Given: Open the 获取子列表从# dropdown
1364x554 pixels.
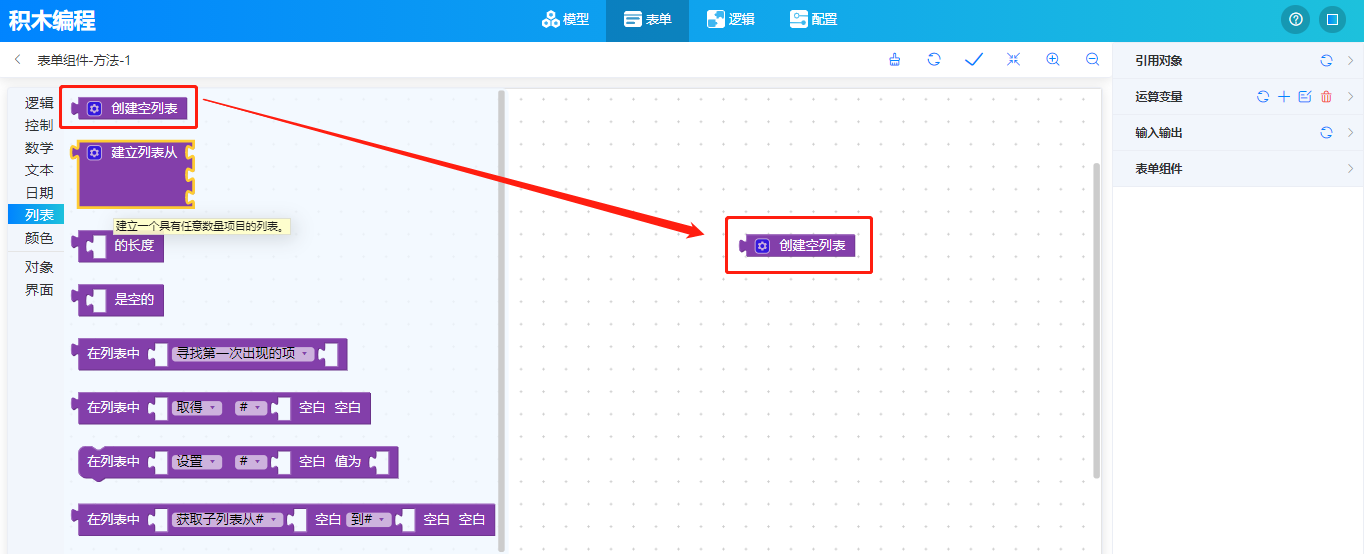Looking at the screenshot, I should (228, 520).
